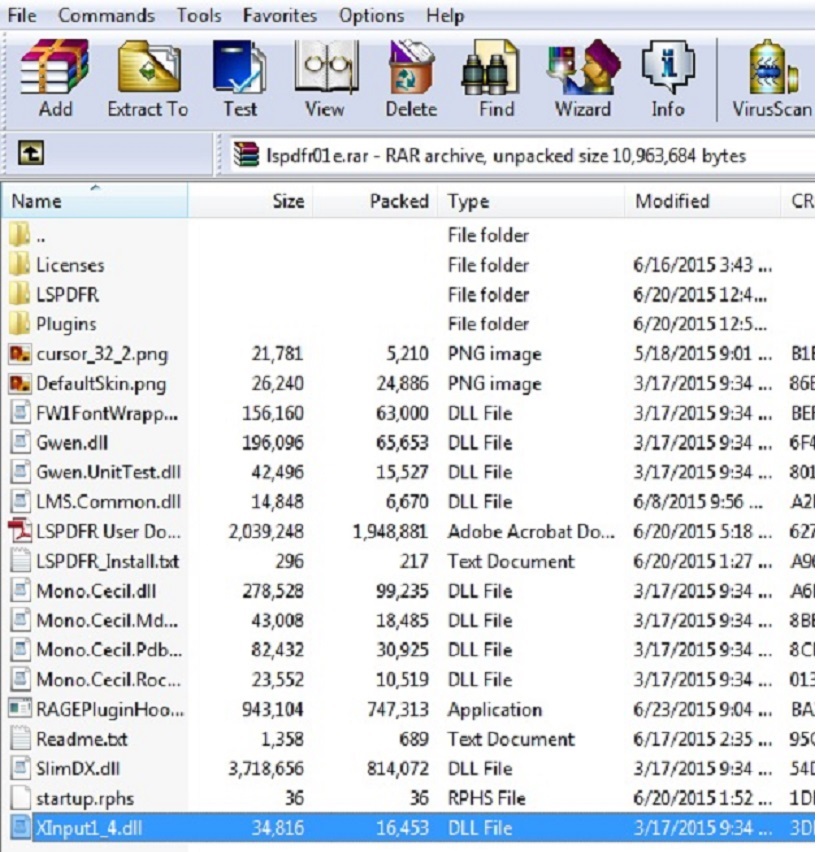Start VirusScan on the archive
Image resolution: width=825 pixels, height=852 pixels.
(772, 67)
